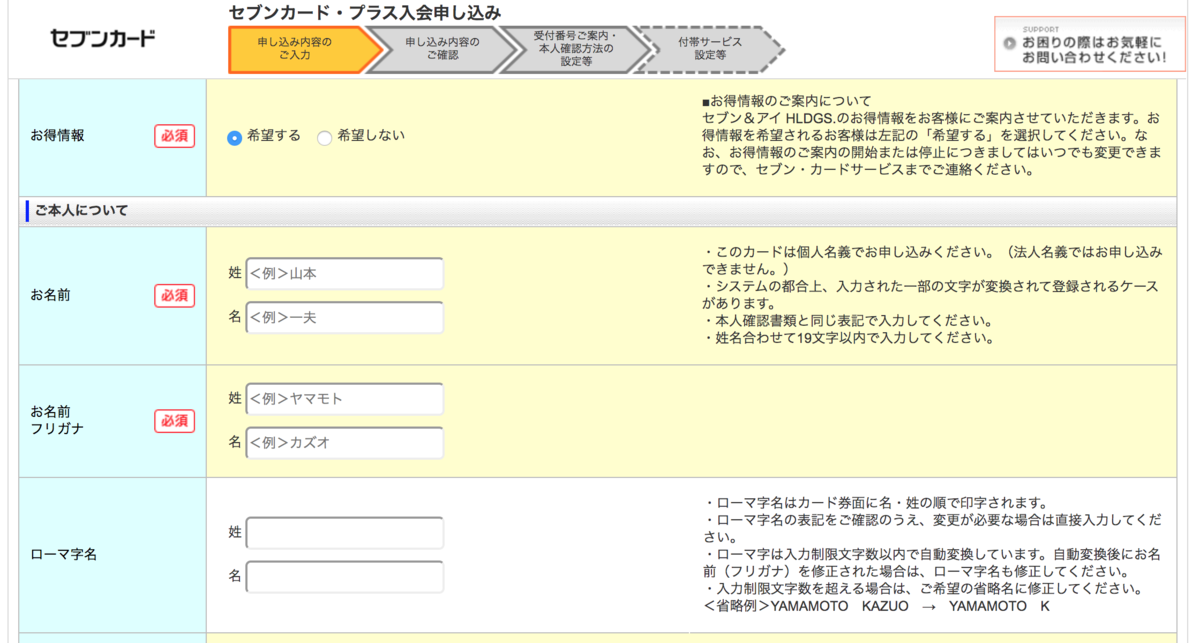Click the ローマ字名はカード券面に名・姓の順 note

tap(875, 503)
